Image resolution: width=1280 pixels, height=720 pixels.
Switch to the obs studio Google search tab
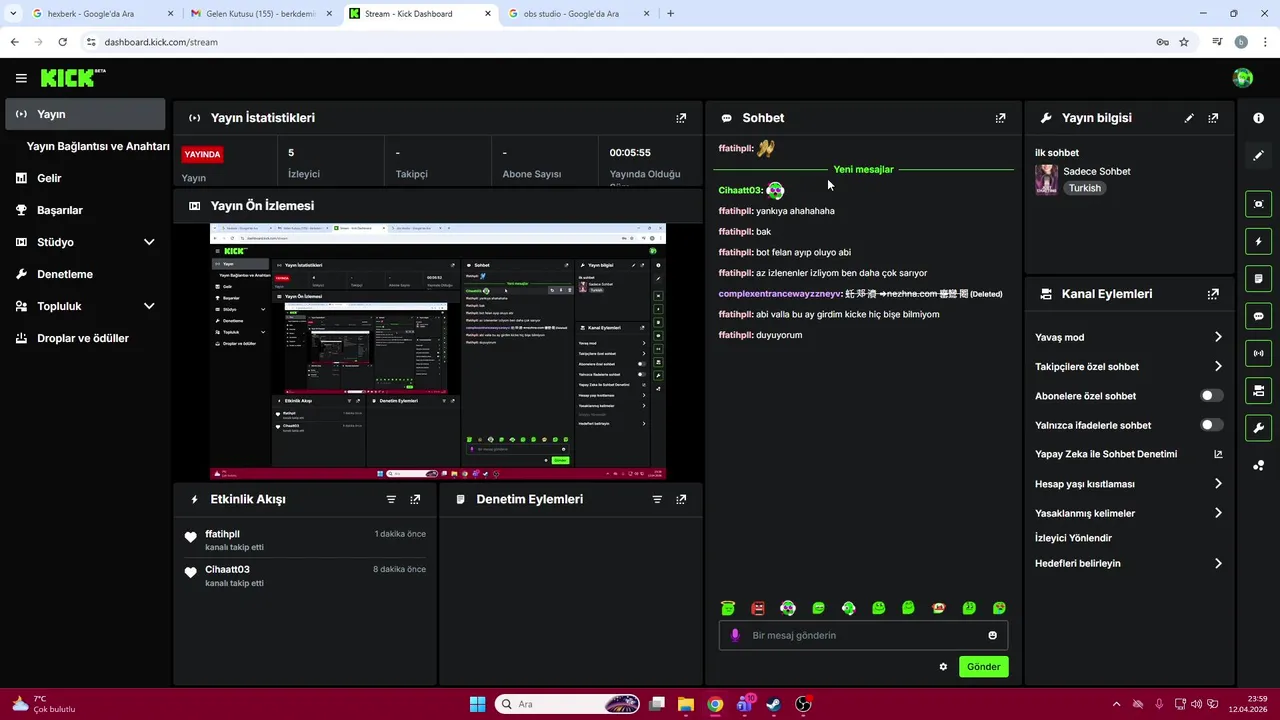point(577,14)
